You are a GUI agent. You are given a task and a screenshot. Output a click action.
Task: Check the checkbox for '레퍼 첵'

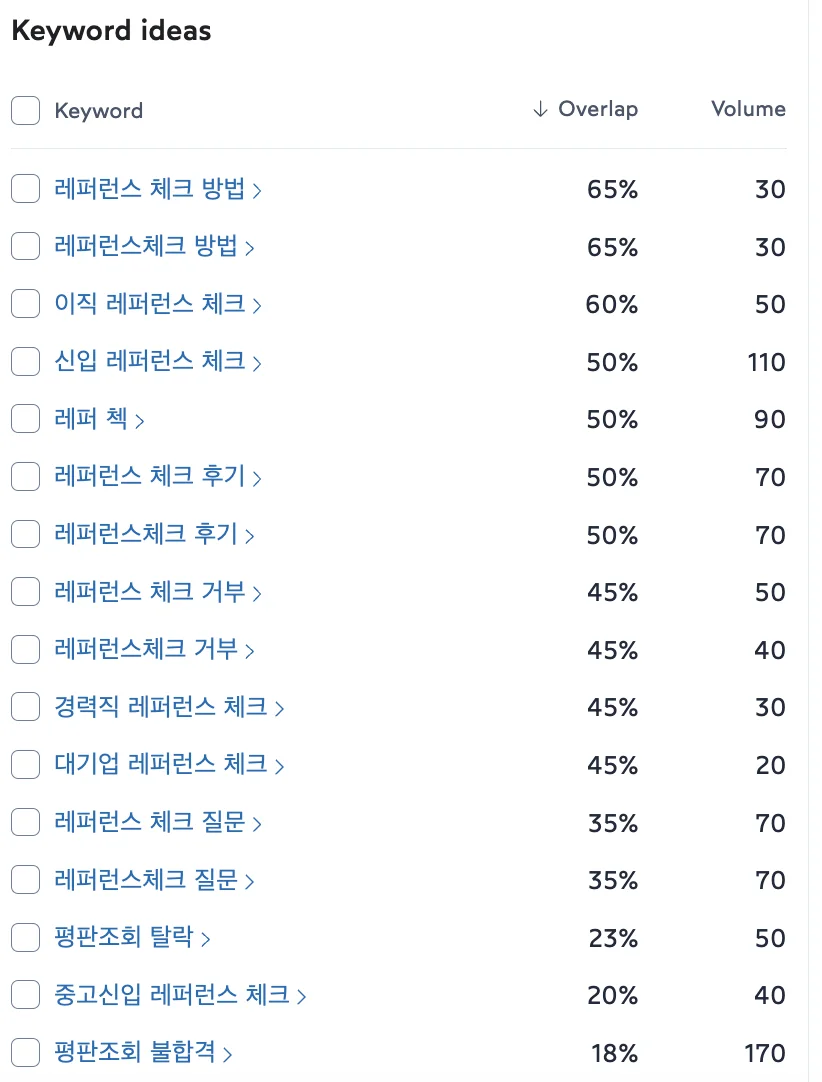pyautogui.click(x=25, y=420)
